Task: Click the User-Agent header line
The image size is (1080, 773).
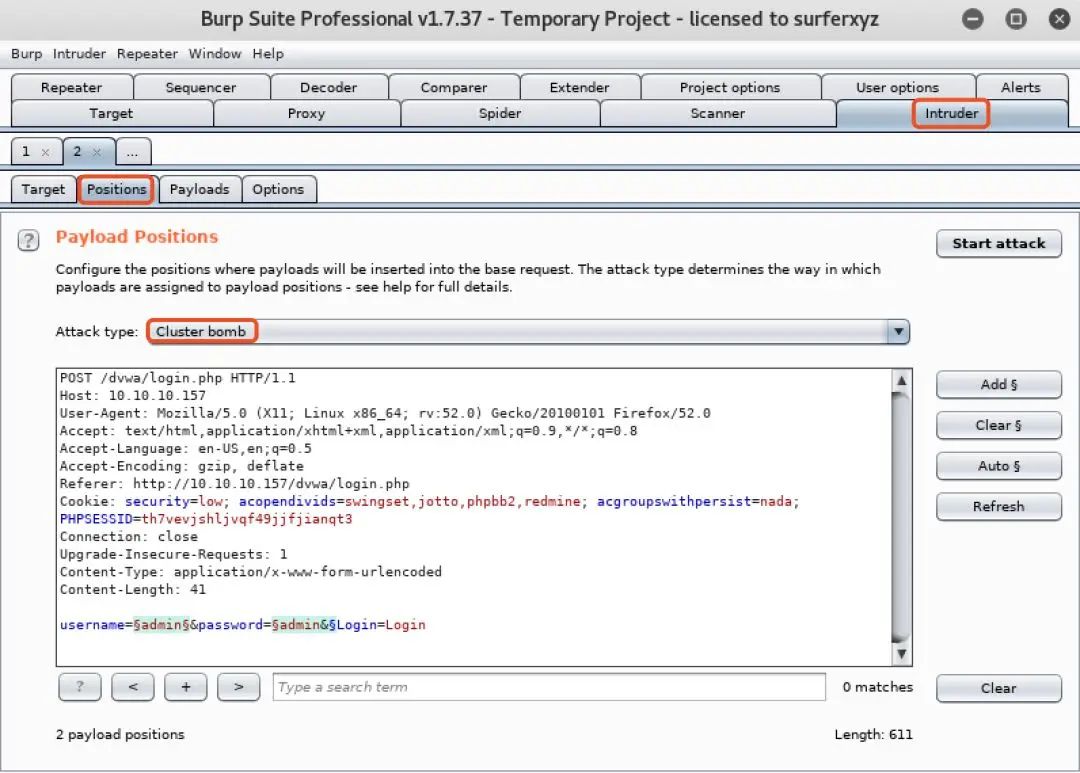Action: pos(385,413)
